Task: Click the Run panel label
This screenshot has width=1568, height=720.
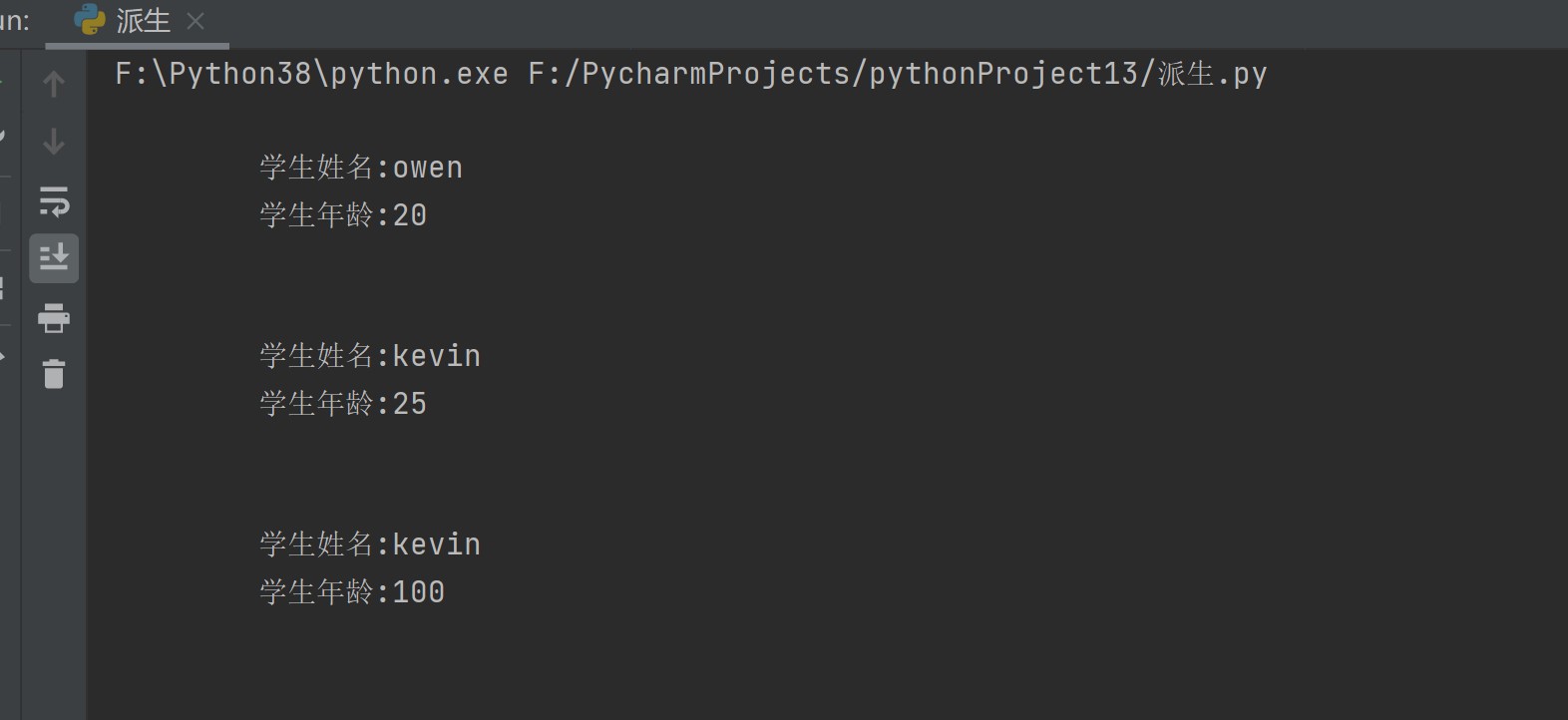Action: 14,21
